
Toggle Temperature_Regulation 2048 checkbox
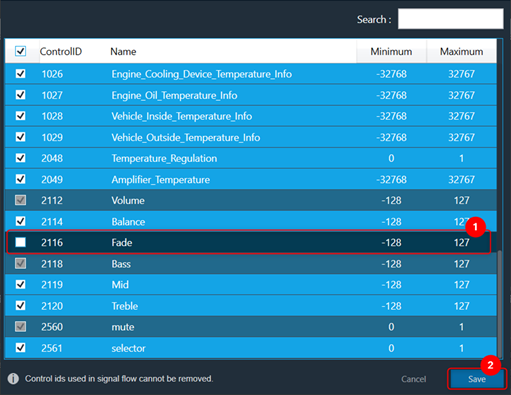pyautogui.click(x=21, y=158)
